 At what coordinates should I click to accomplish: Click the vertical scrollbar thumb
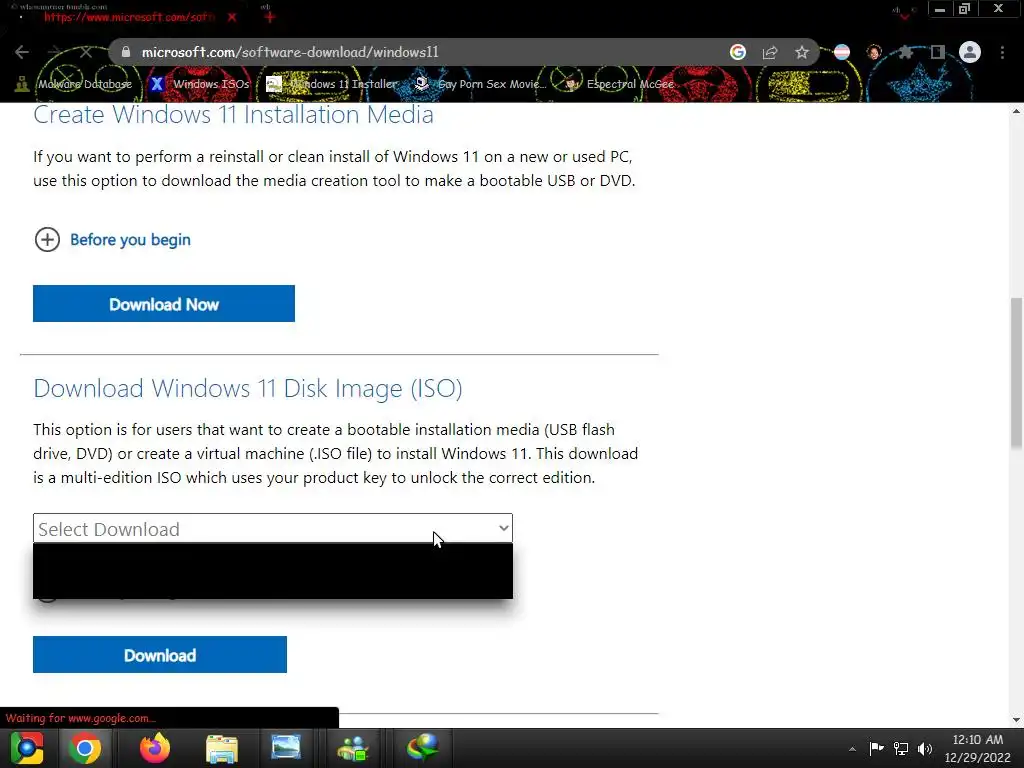1016,372
